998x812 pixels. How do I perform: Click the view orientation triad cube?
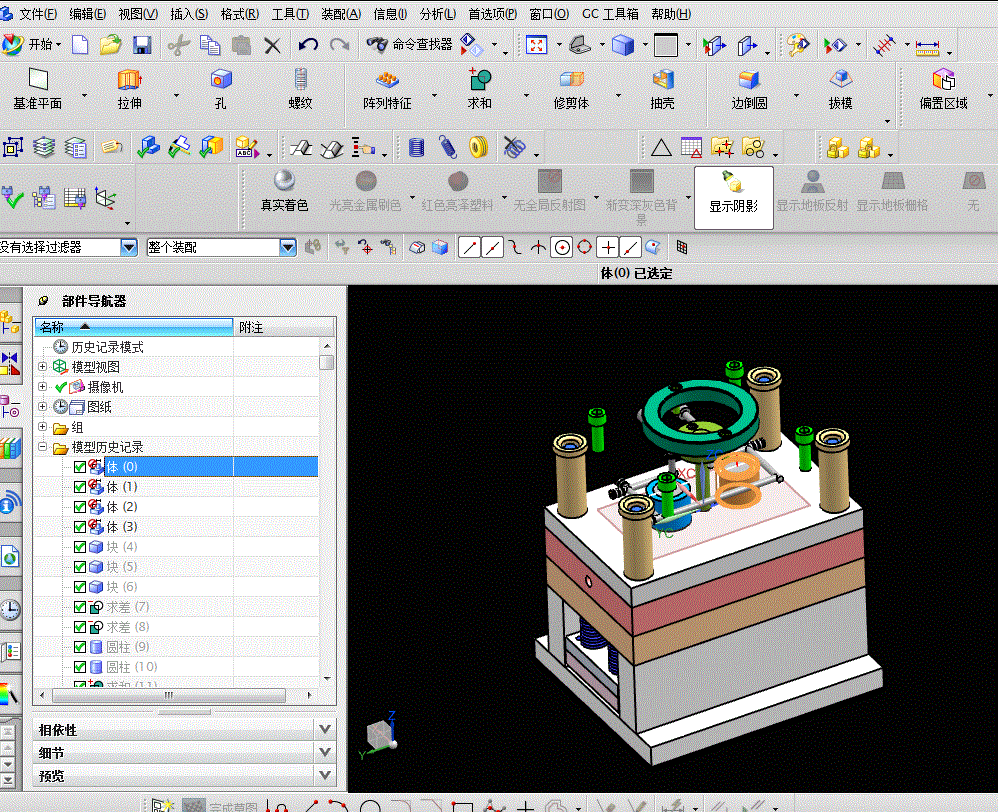380,735
